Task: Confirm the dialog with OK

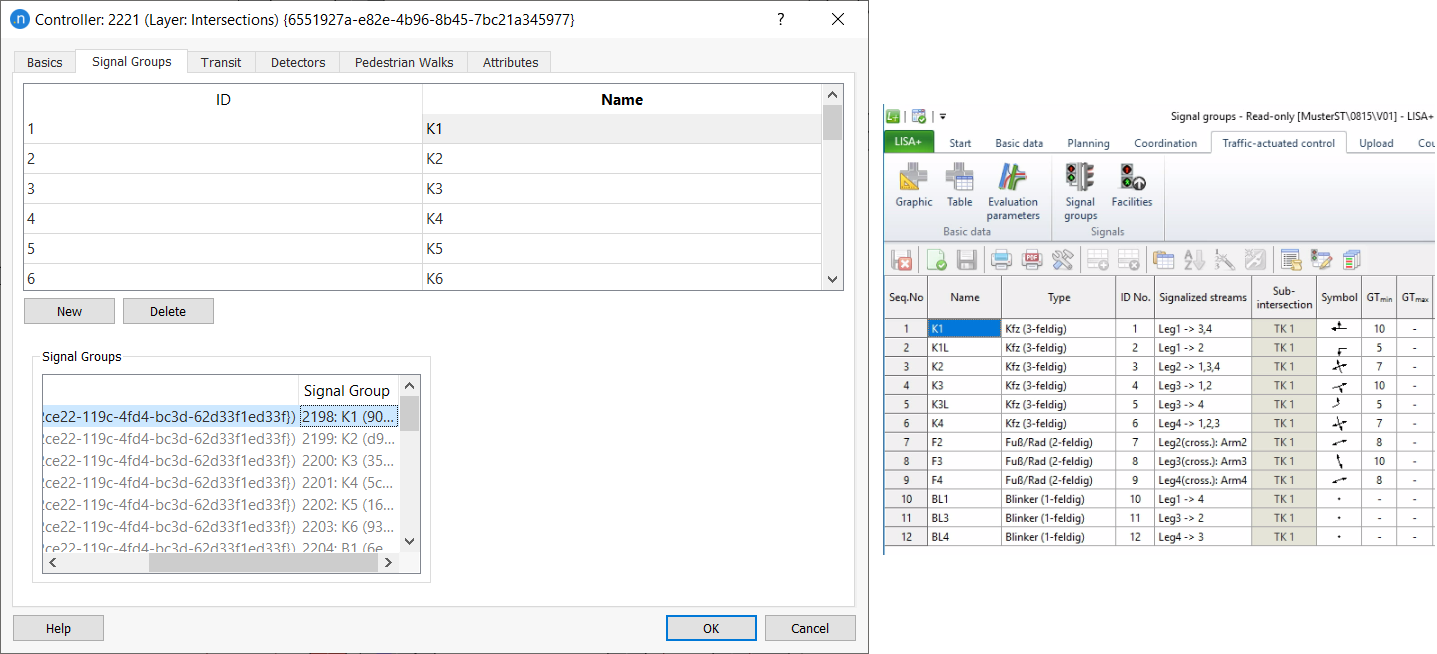Action: pyautogui.click(x=710, y=628)
